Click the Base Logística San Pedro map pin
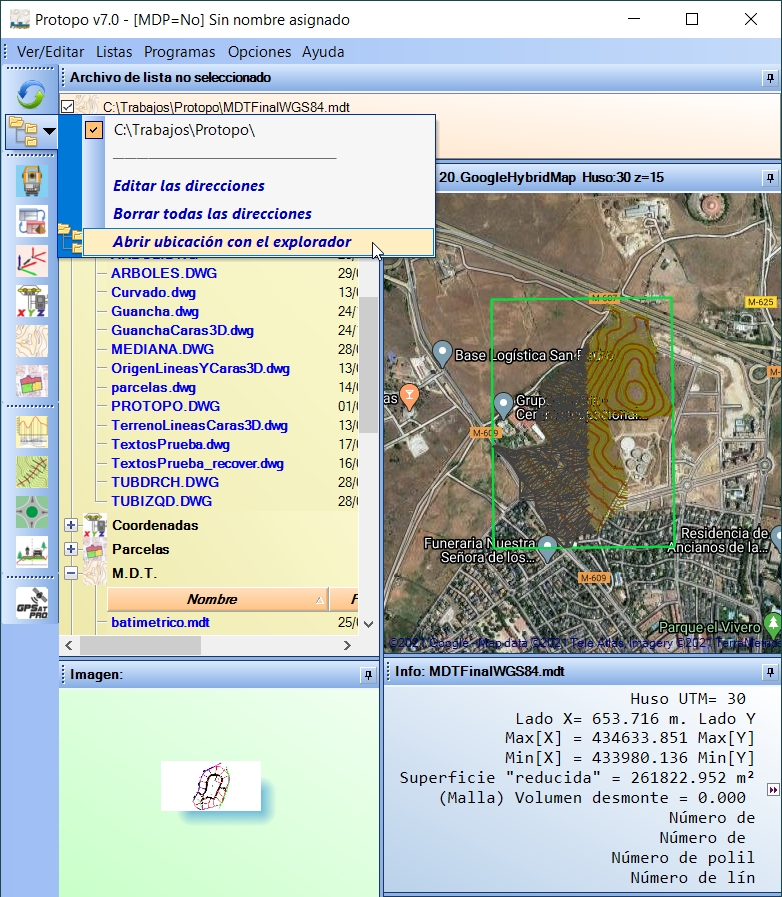Viewport: 782px width, 897px height. [442, 353]
